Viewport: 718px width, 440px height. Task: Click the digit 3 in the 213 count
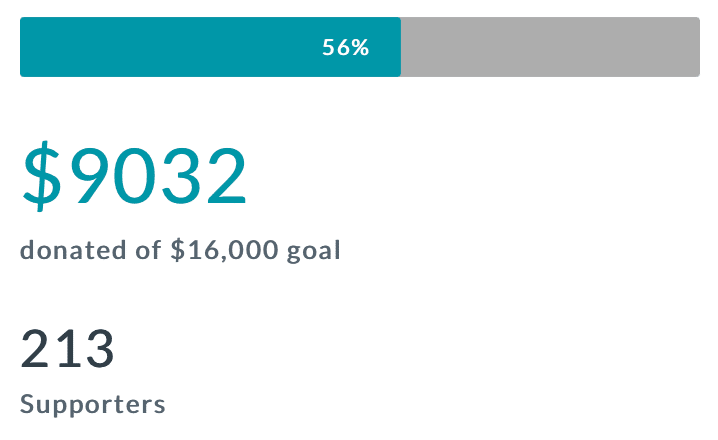point(96,349)
